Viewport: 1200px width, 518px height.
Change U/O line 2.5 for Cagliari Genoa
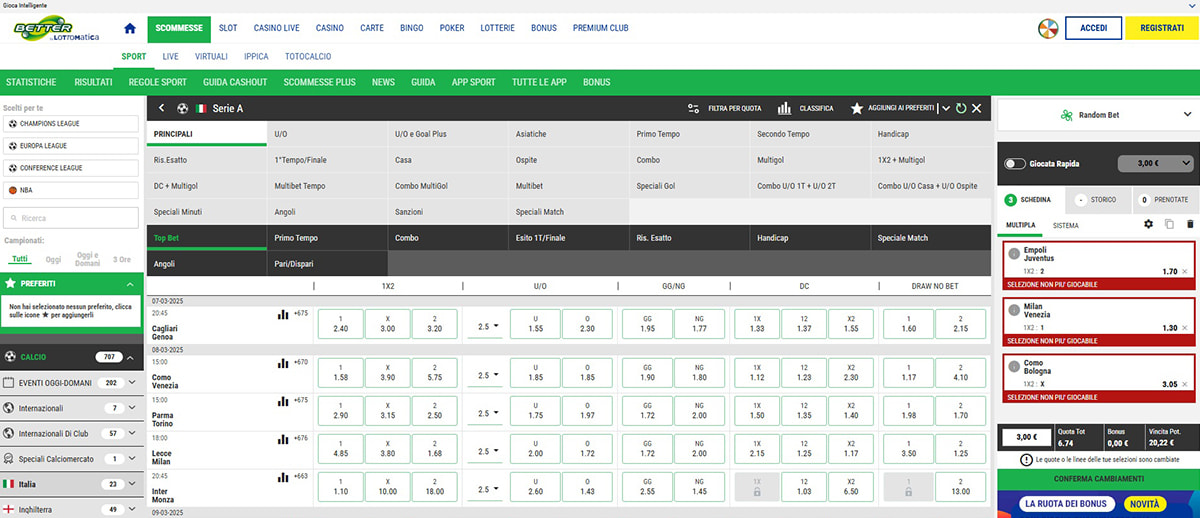pyautogui.click(x=487, y=328)
